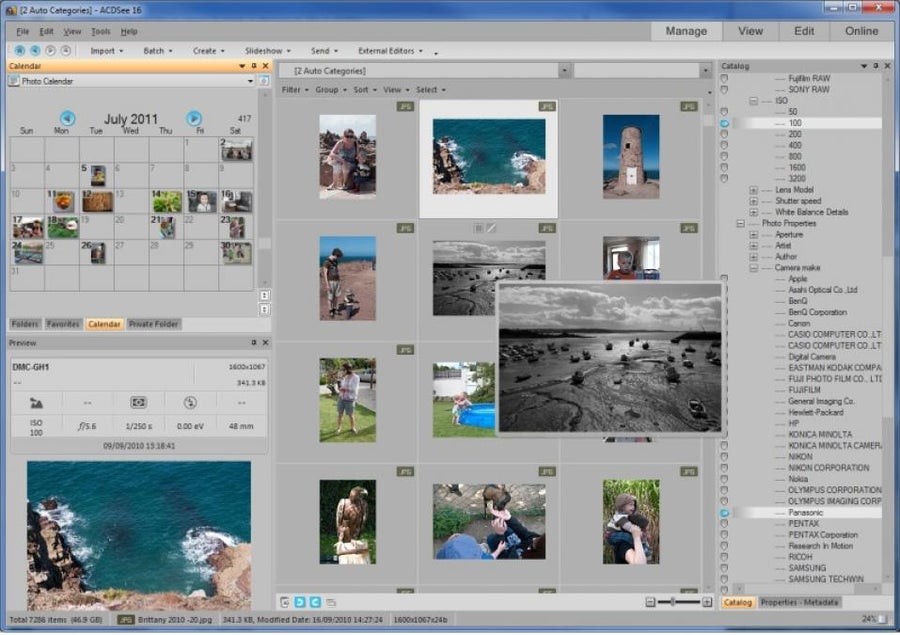The width and height of the screenshot is (900, 635).
Task: Go to next month in calendar
Action: 194,118
